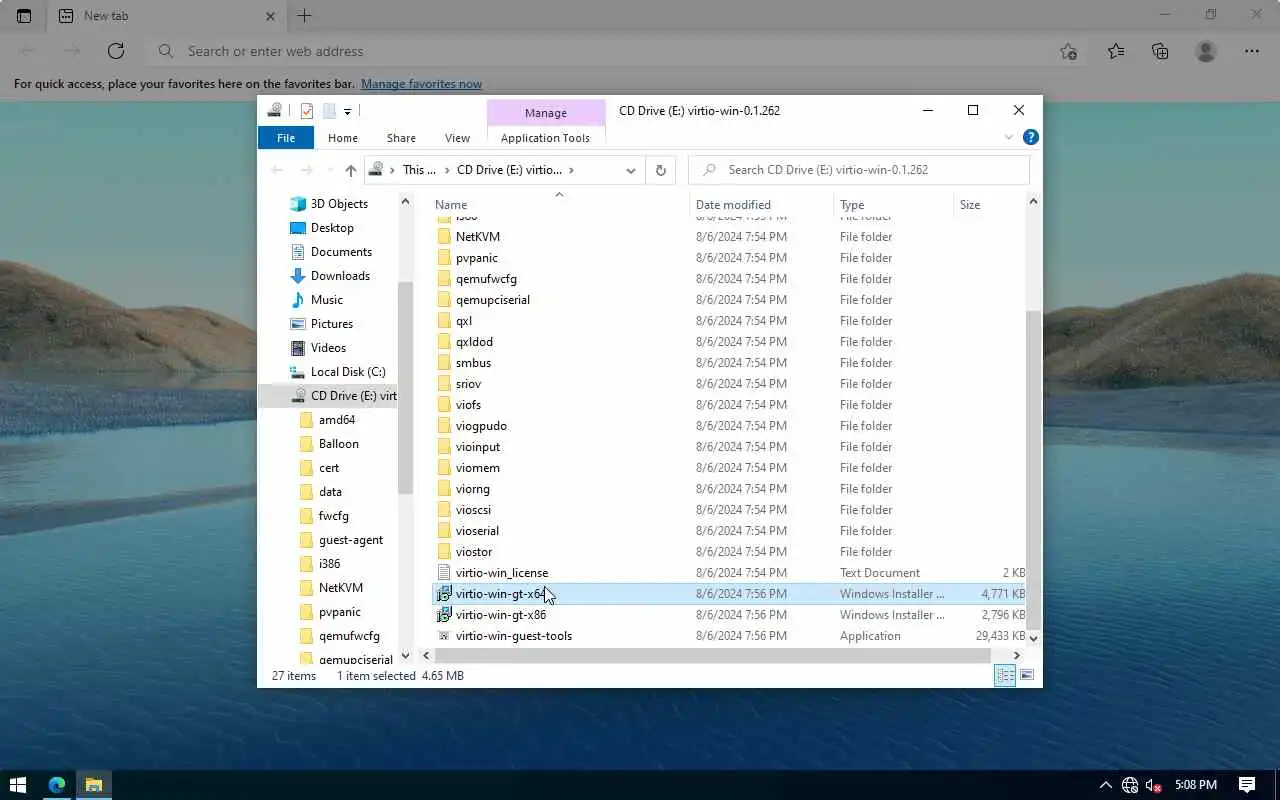This screenshot has height=800, width=1280.
Task: Show hidden system tray icons
Action: 1105,785
